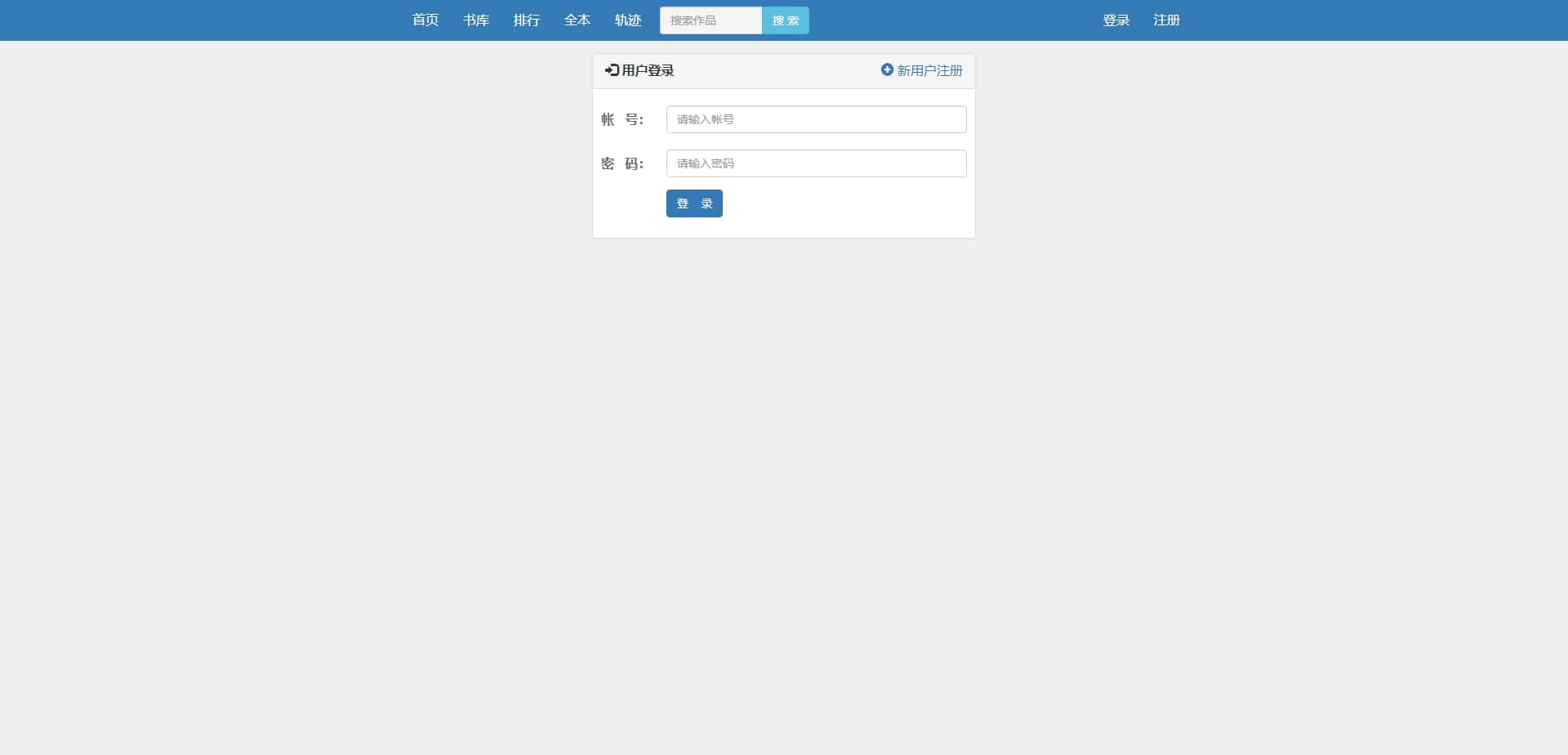This screenshot has width=1568, height=755.
Task: Open the 注册 link in top navigation
Action: point(1167,20)
